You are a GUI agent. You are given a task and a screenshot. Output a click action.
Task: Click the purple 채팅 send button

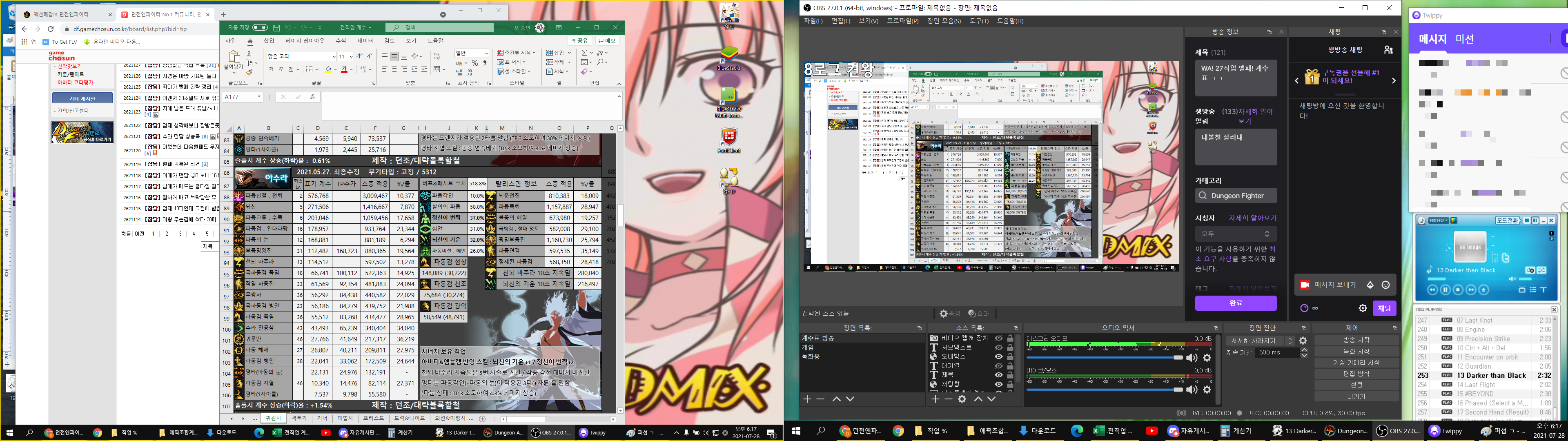pos(1384,308)
